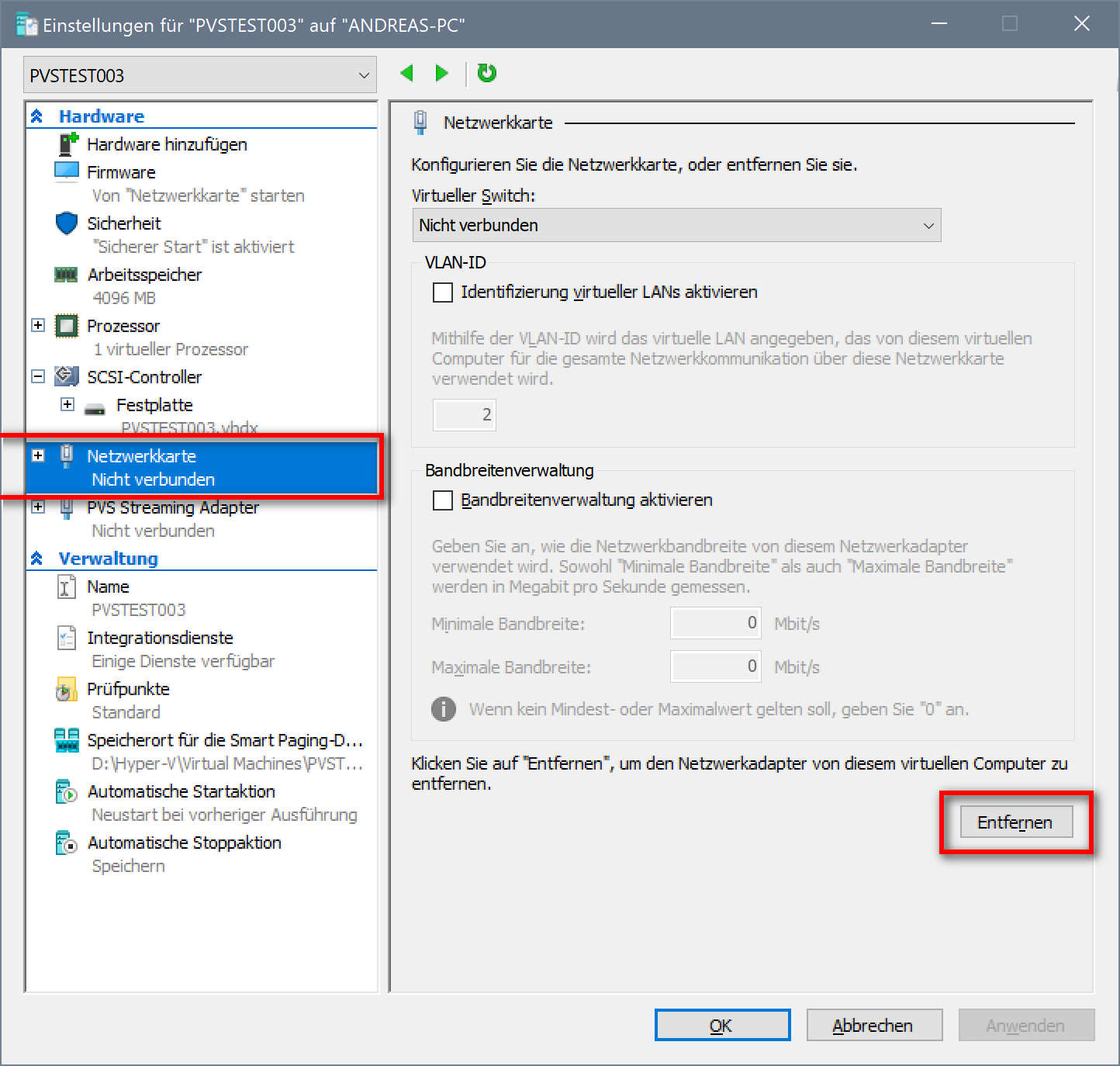Image resolution: width=1120 pixels, height=1066 pixels.
Task: Select Integrationsdienste in the Verwaltung list
Action: [x=160, y=638]
